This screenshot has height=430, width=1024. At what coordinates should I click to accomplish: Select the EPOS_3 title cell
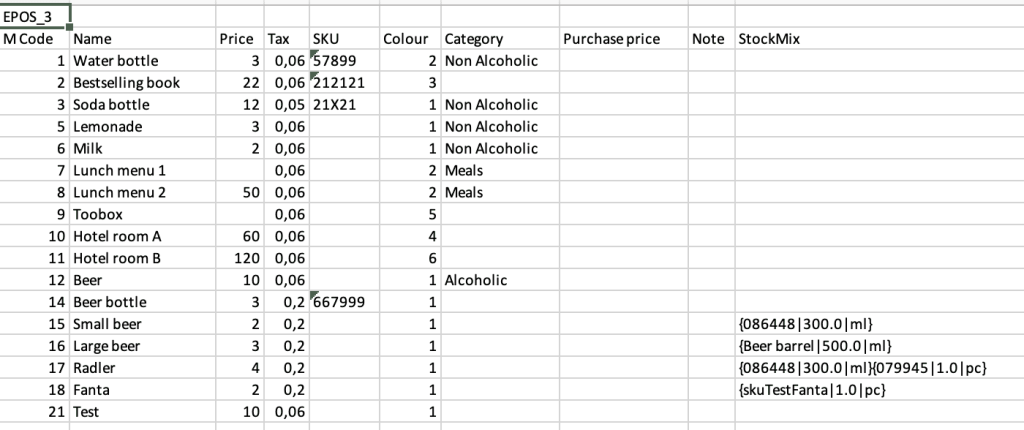[35, 17]
